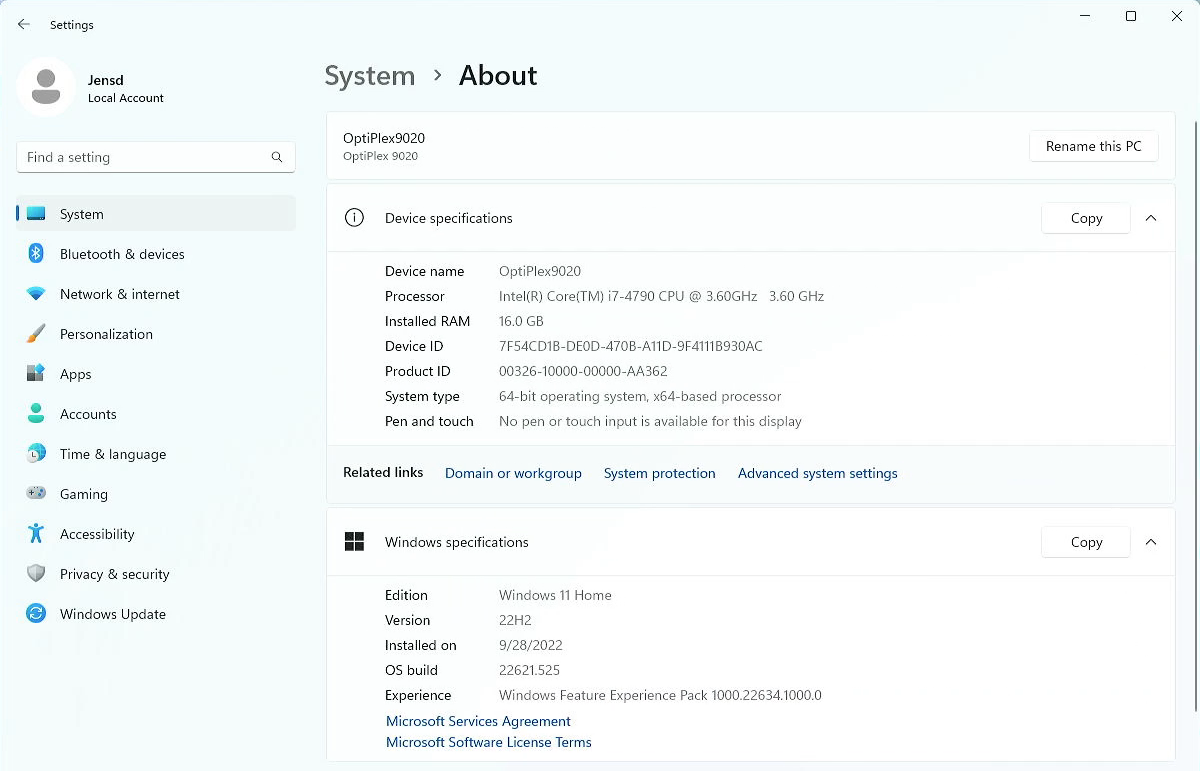This screenshot has width=1200, height=771.
Task: Open the Microsoft Services Agreement
Action: [478, 721]
